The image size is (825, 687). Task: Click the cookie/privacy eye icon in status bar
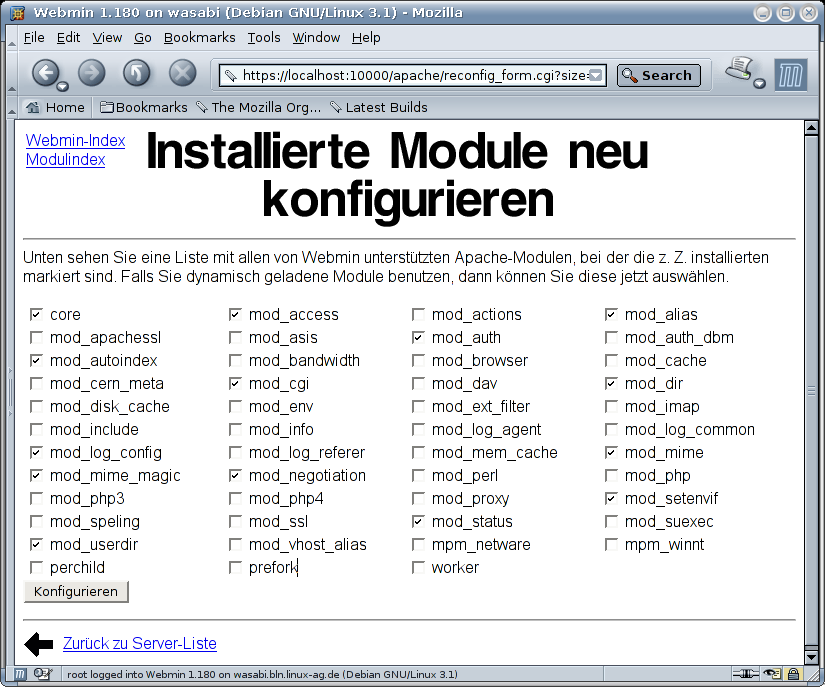(x=772, y=674)
